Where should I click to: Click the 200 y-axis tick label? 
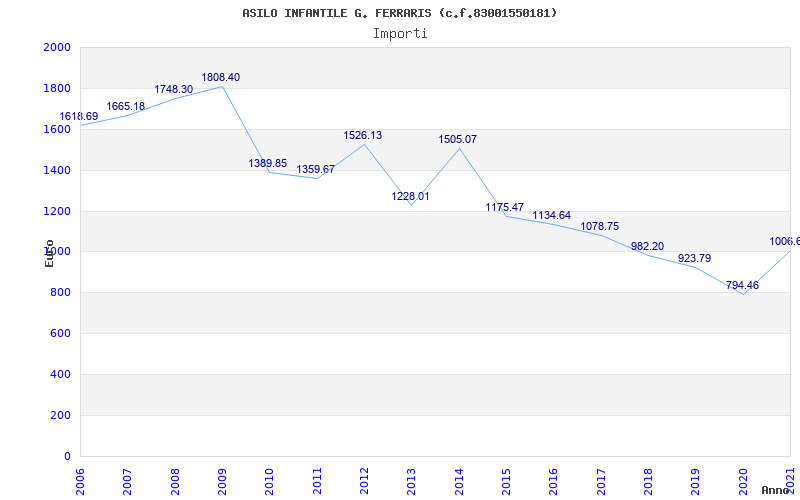tap(61, 415)
